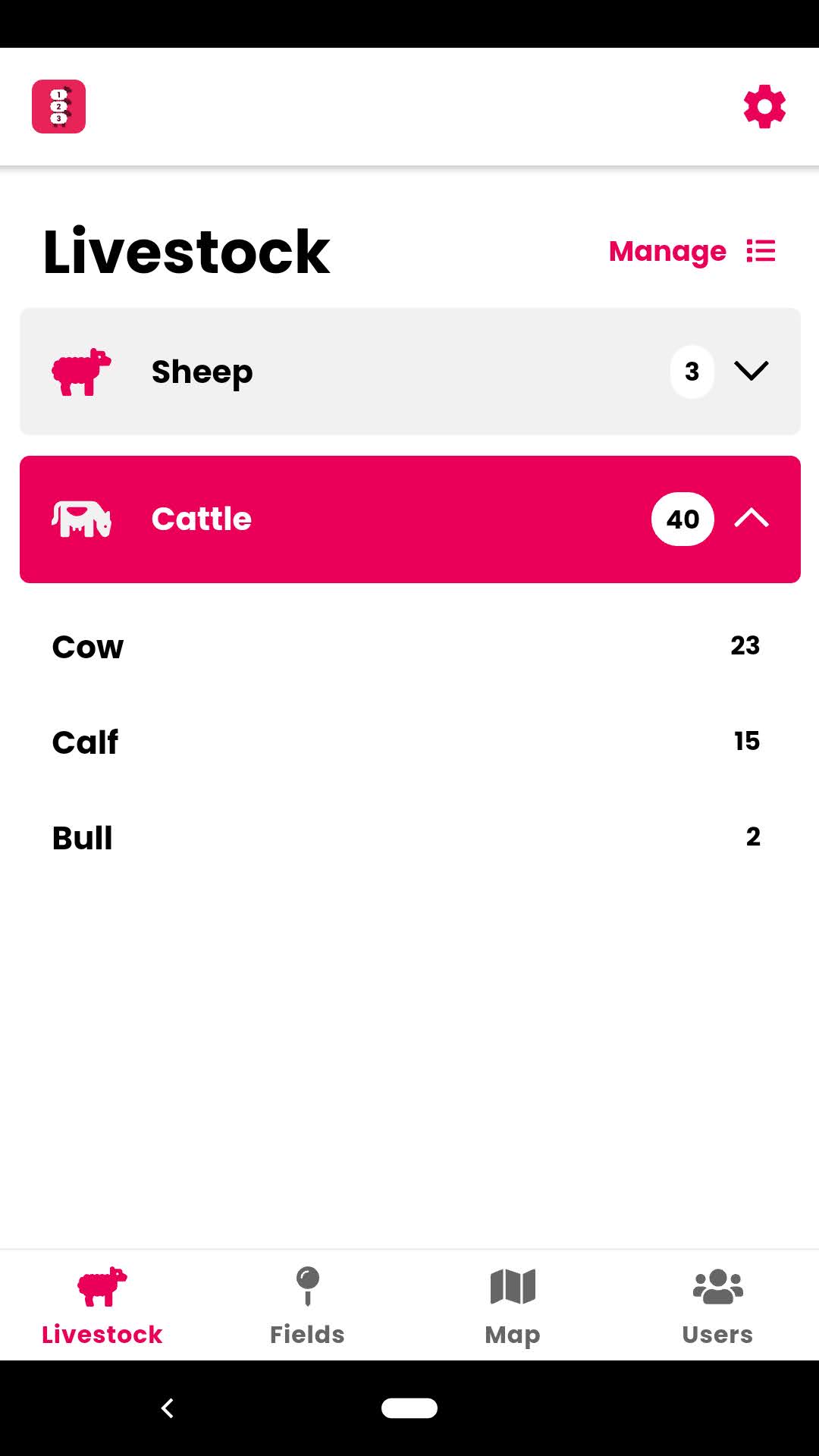
Task: Tap the Cattle count badge 40
Action: click(x=682, y=519)
